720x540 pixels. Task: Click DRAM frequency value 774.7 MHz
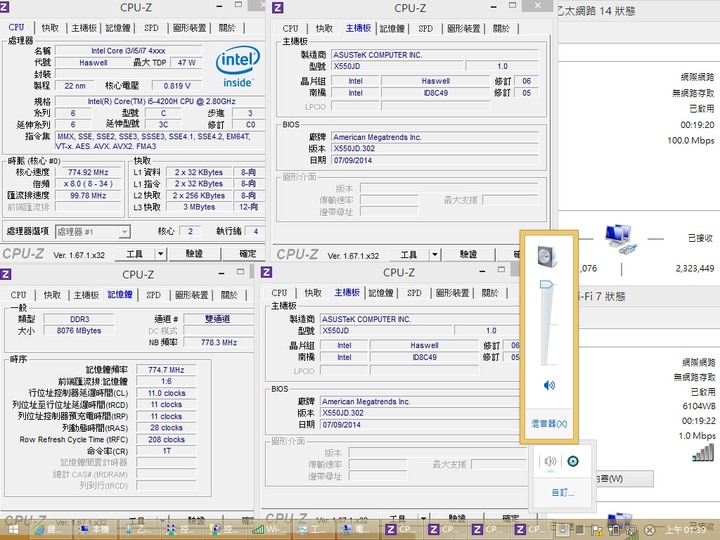coord(166,370)
